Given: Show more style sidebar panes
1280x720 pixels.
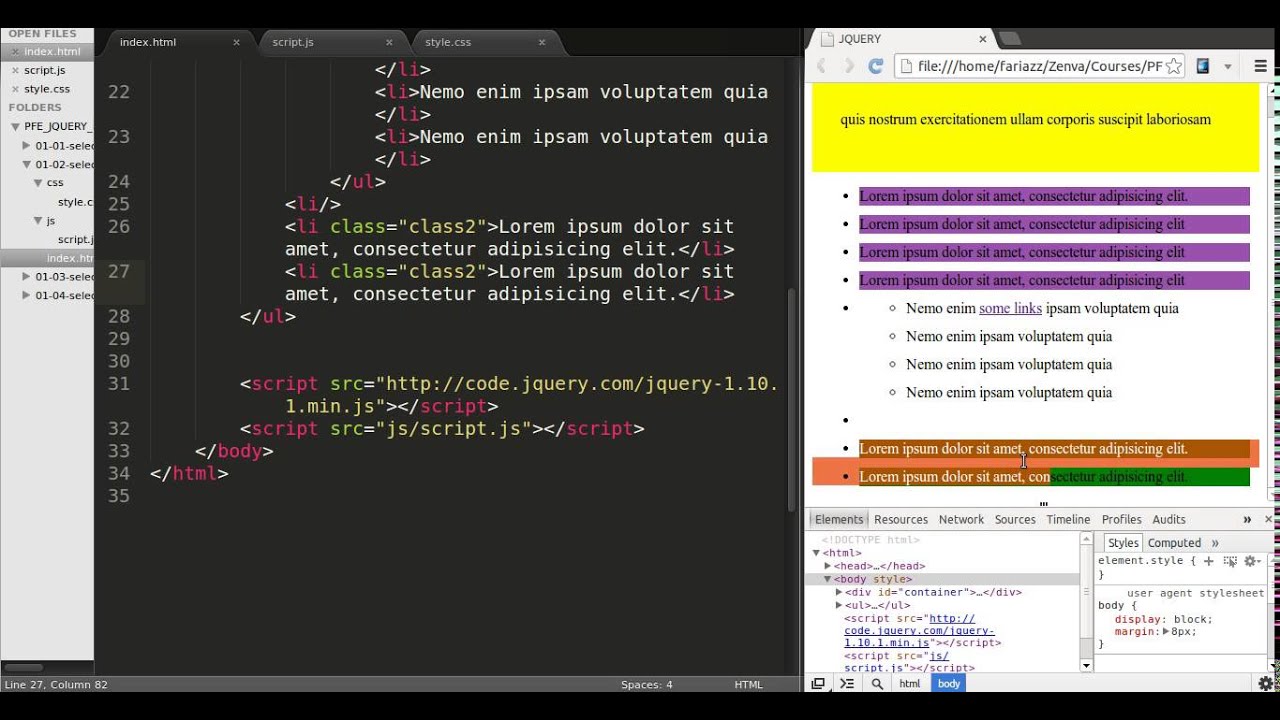Looking at the screenshot, I should (1215, 543).
